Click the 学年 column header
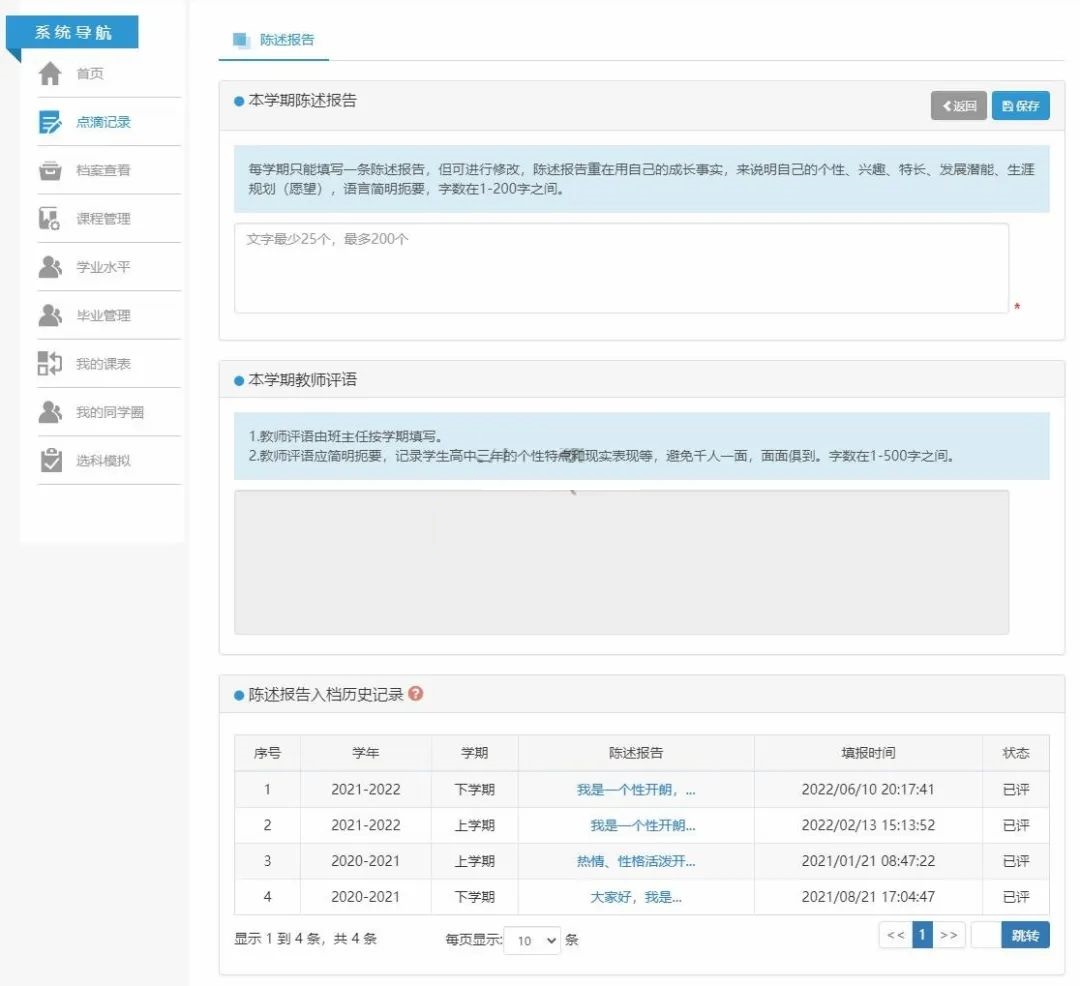This screenshot has height=986, width=1080. click(x=366, y=753)
